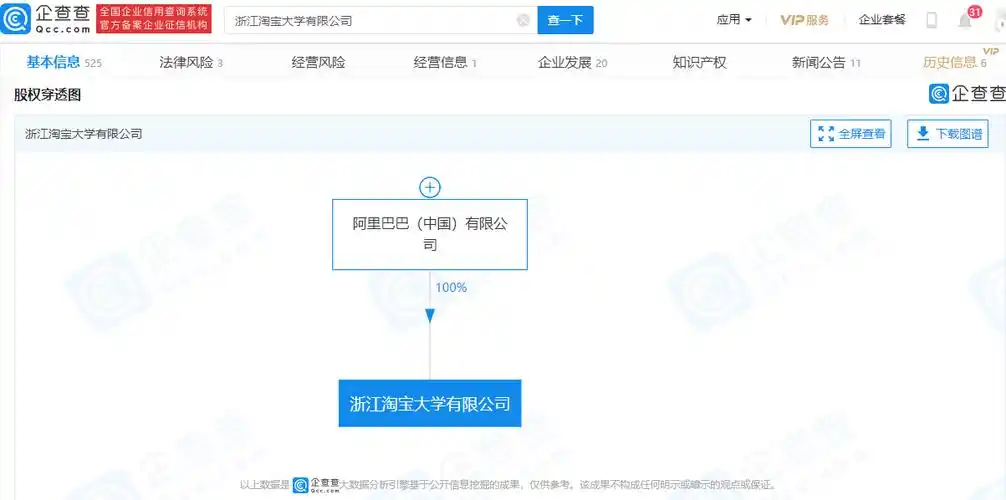
Task: Clear the search box with X icon
Action: click(x=524, y=21)
